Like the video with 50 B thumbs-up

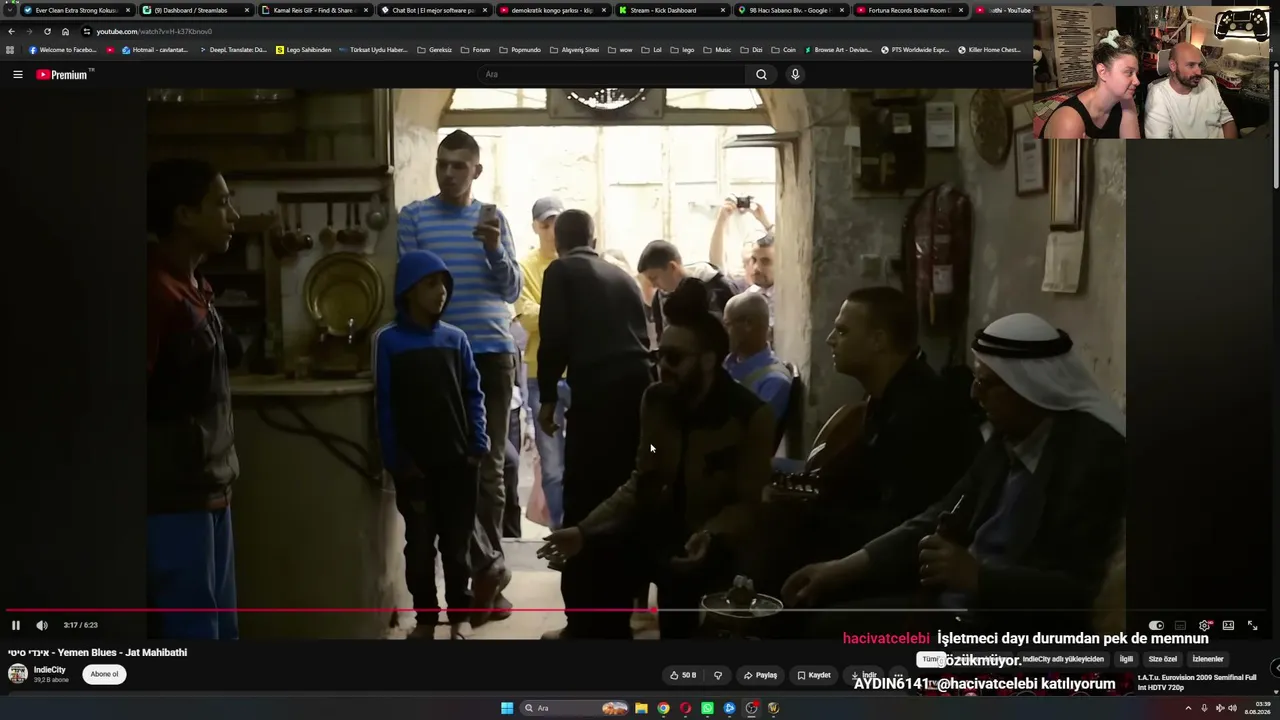tap(683, 675)
